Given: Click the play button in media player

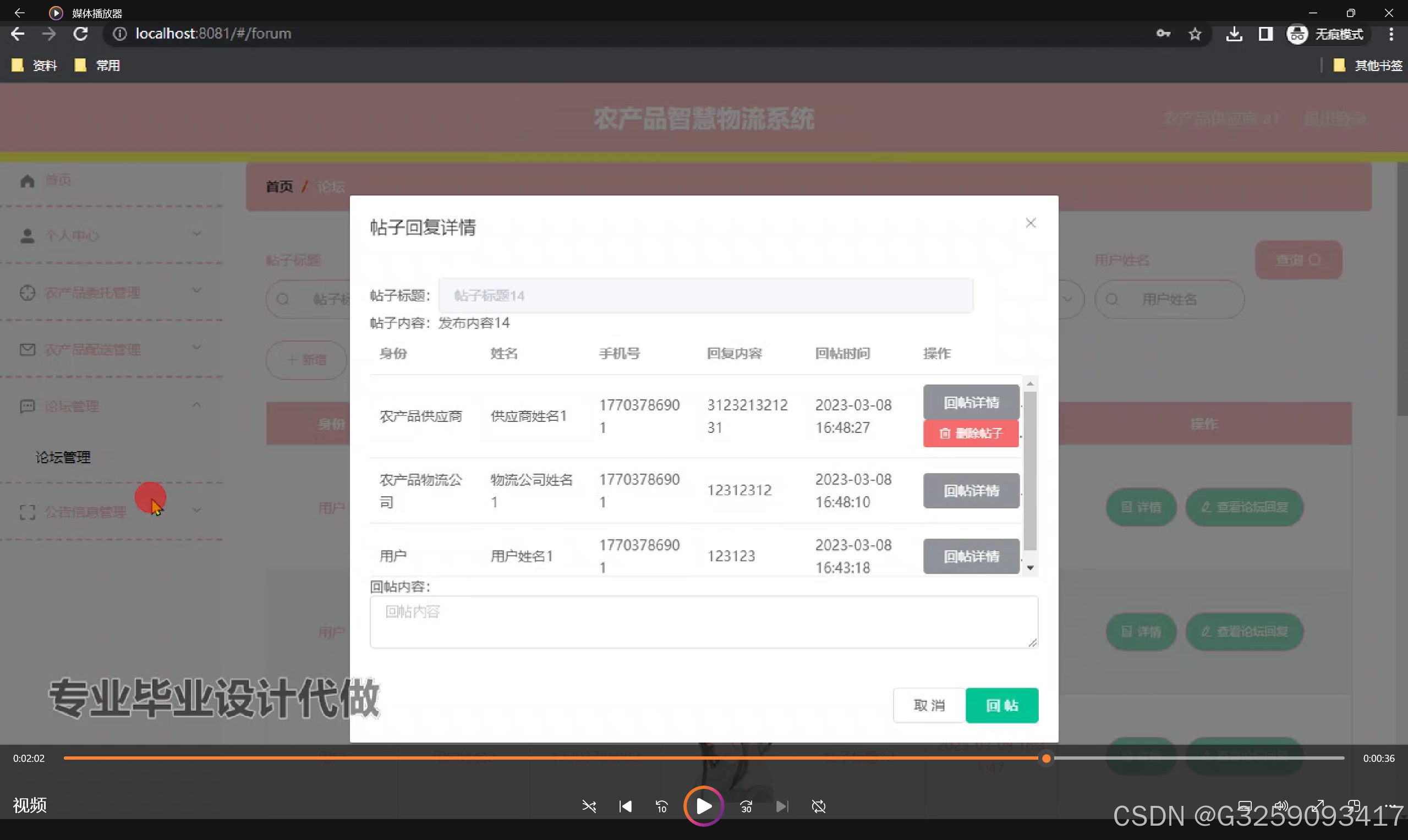Looking at the screenshot, I should click(x=703, y=806).
